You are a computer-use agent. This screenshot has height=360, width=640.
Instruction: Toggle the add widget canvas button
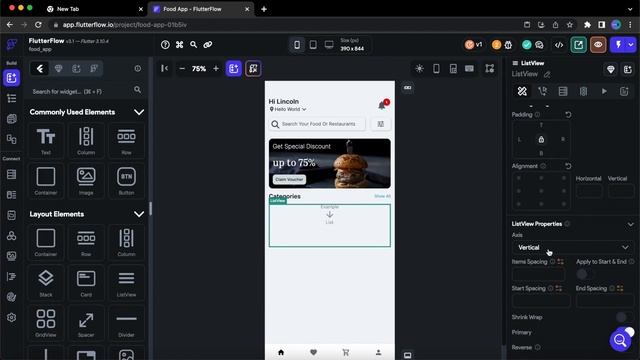[x=234, y=69]
